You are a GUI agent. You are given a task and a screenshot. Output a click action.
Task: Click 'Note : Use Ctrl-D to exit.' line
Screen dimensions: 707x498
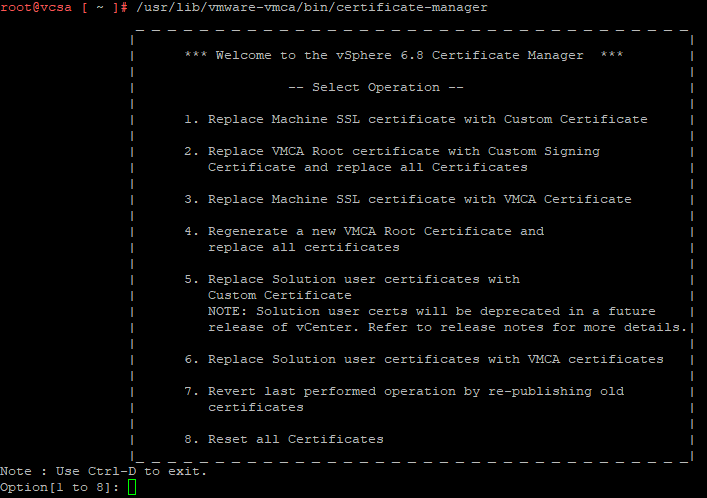coord(103,471)
